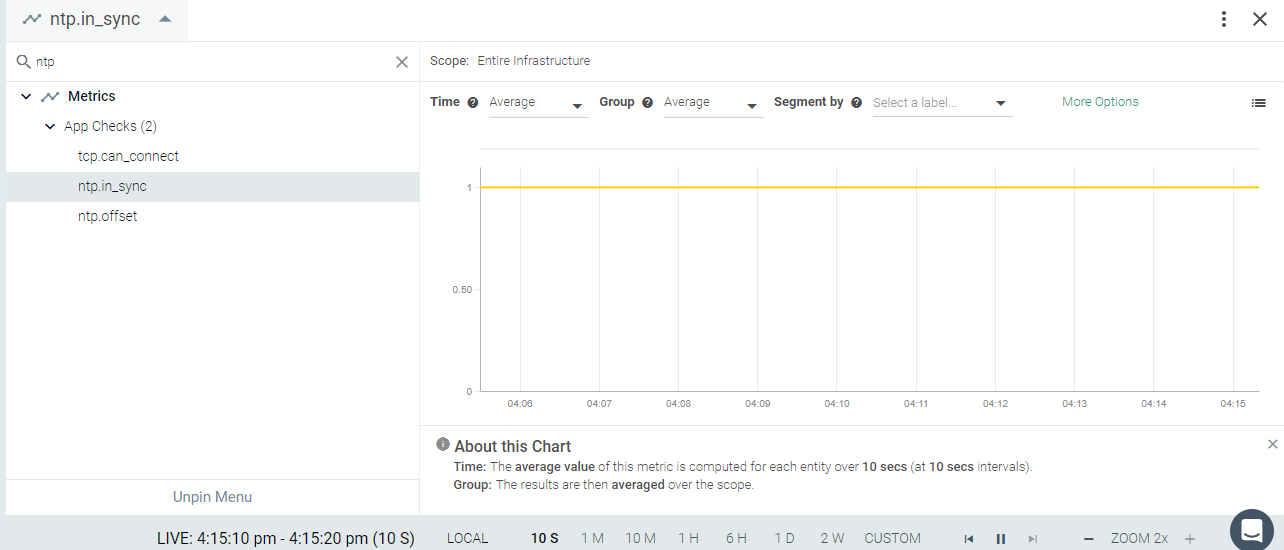1284x550 pixels.
Task: Open the chat support bubble
Action: click(x=1251, y=530)
